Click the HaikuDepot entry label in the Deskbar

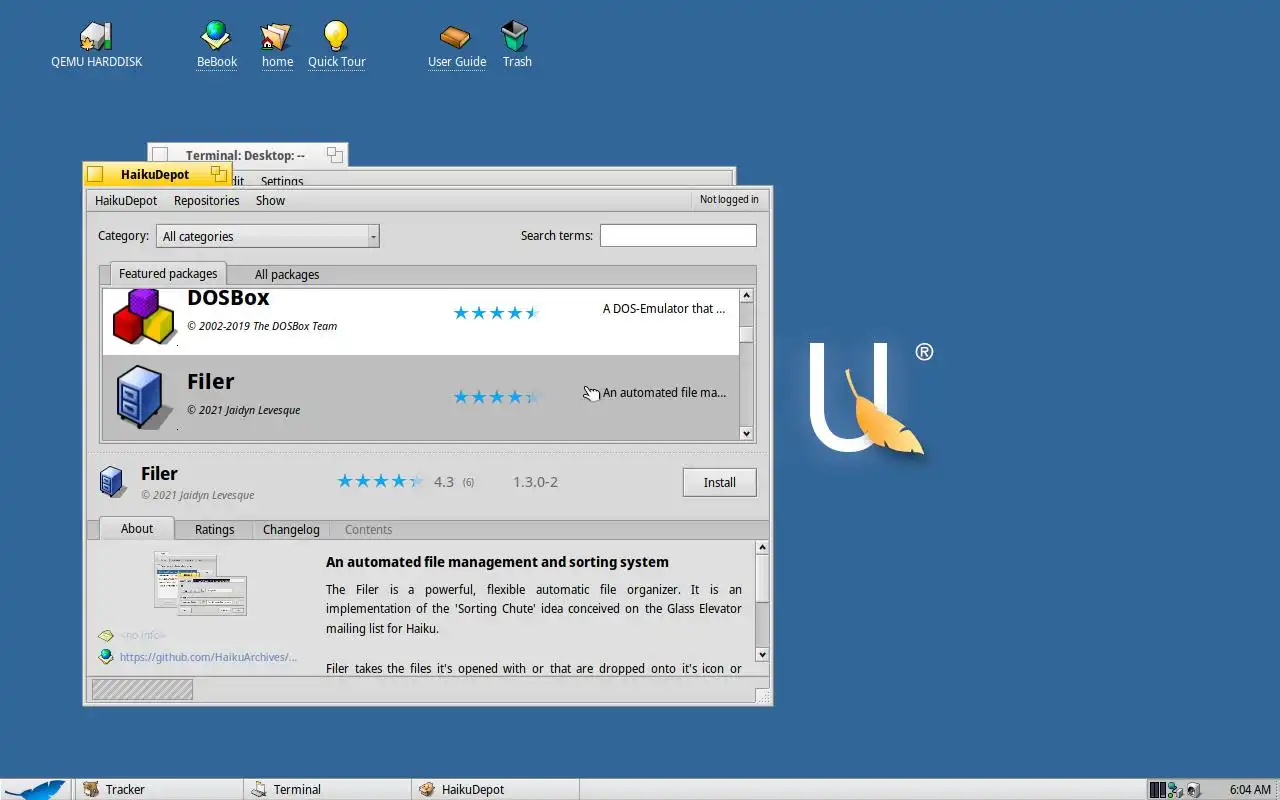(473, 789)
